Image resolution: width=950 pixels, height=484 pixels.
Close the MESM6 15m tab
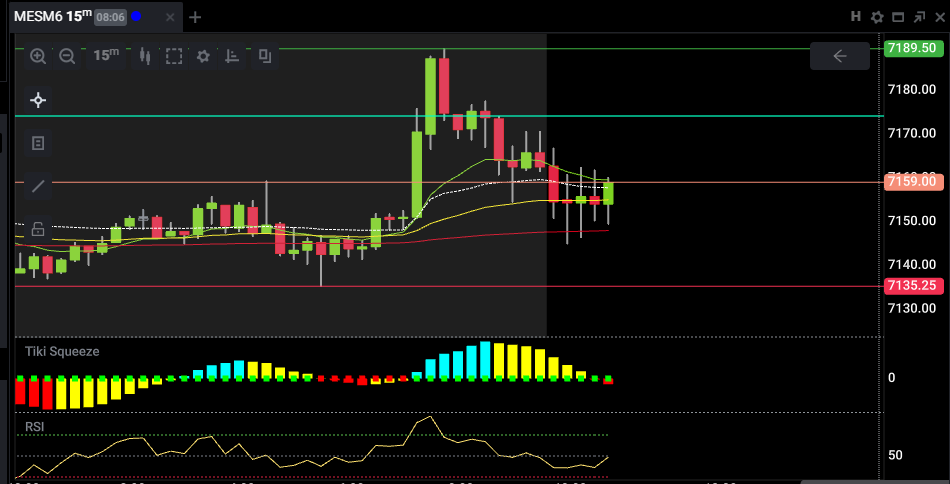coord(170,17)
